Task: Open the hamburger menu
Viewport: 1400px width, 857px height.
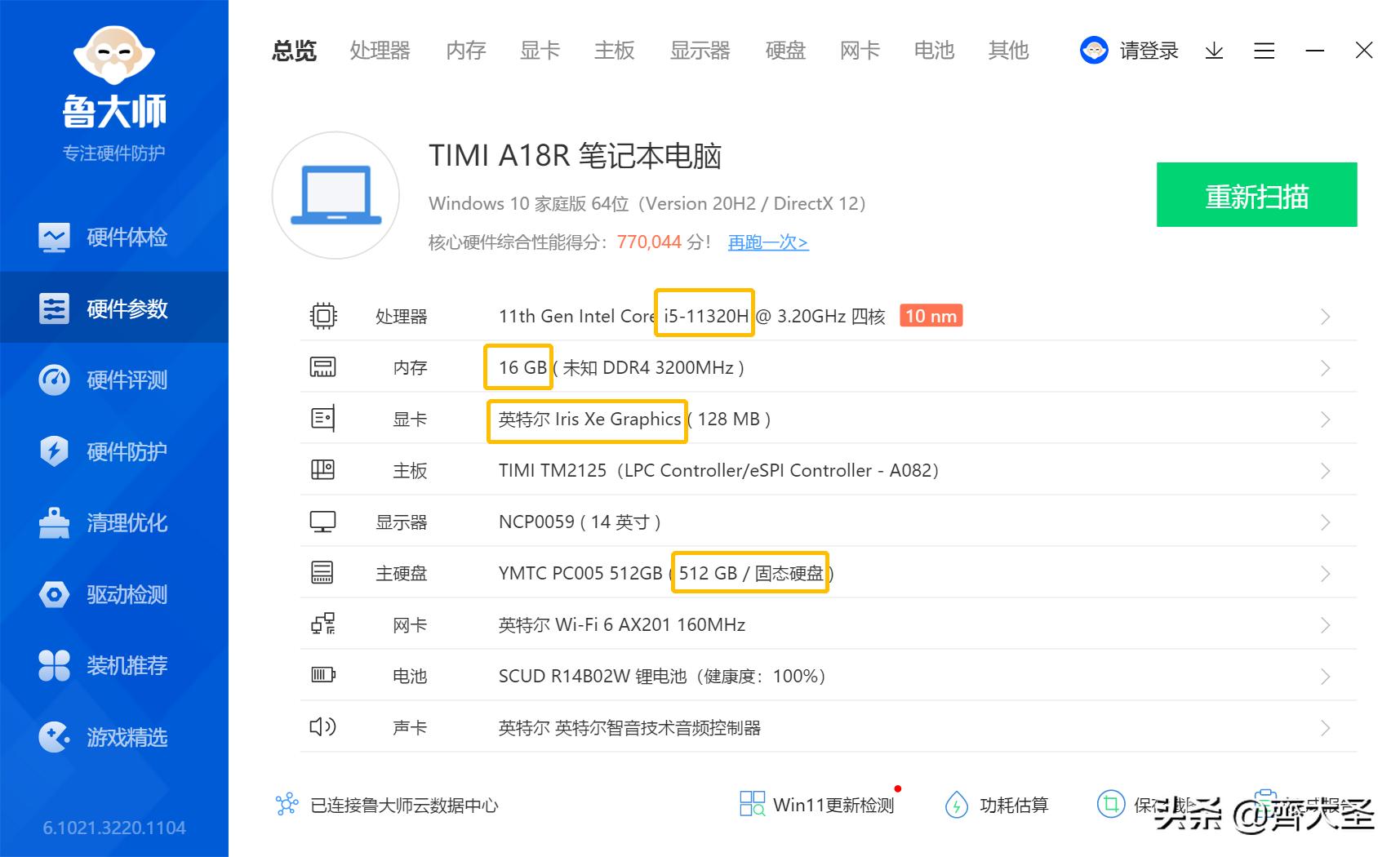Action: coord(1264,51)
